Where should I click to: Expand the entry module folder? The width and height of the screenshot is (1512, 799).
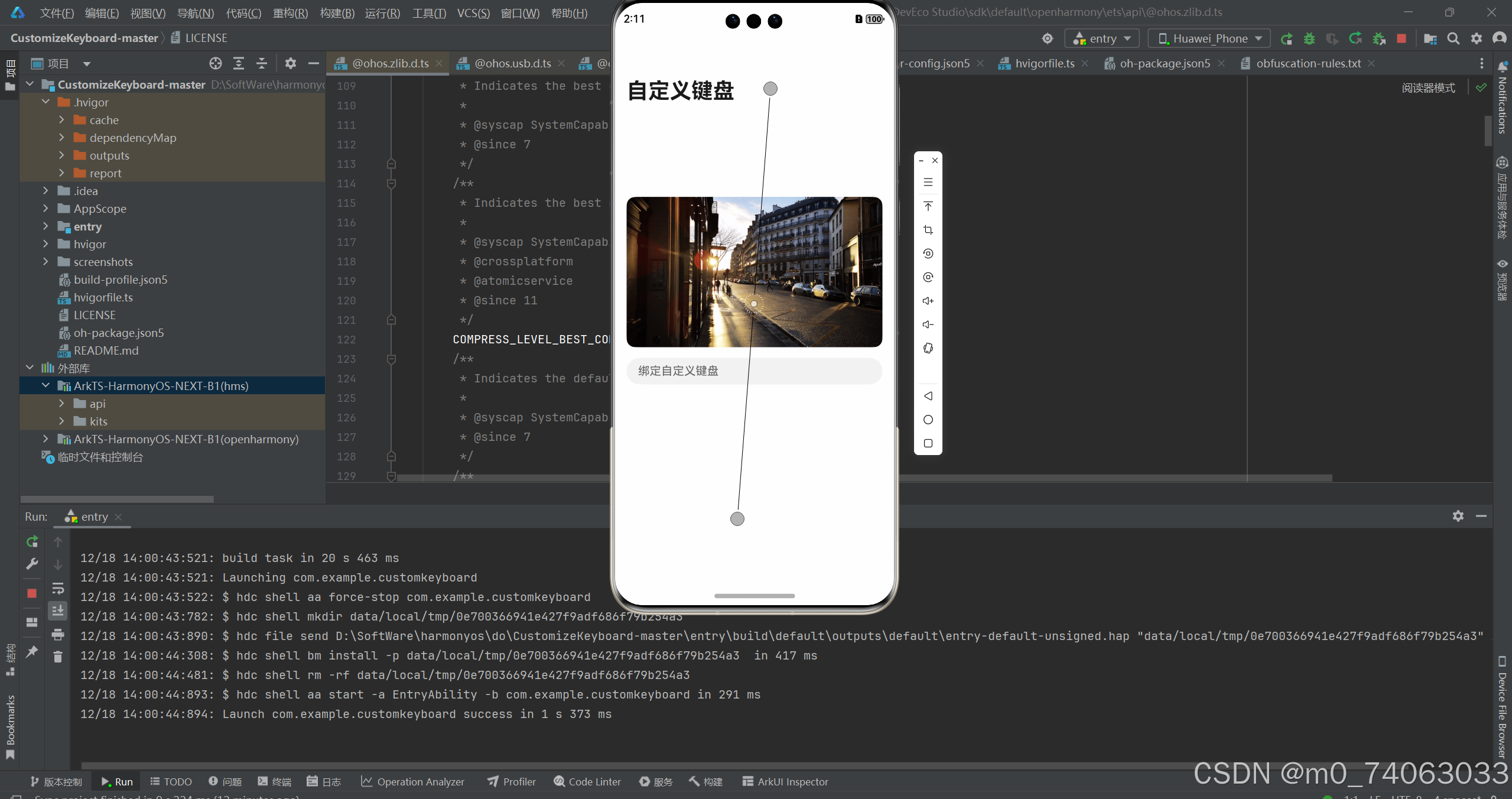click(45, 226)
